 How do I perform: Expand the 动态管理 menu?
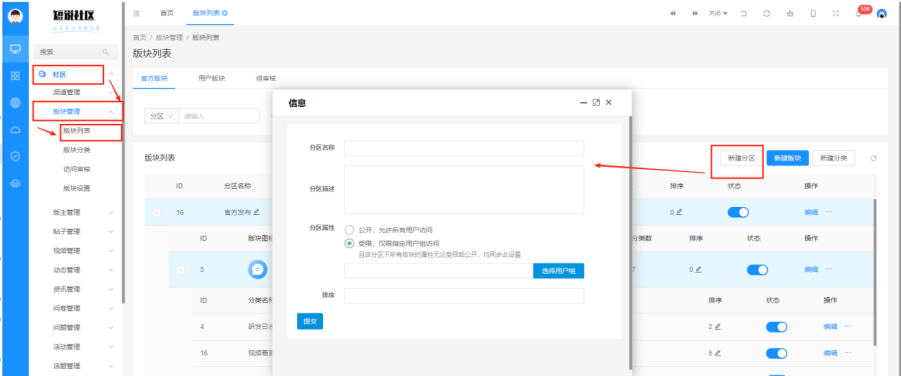tap(111, 270)
